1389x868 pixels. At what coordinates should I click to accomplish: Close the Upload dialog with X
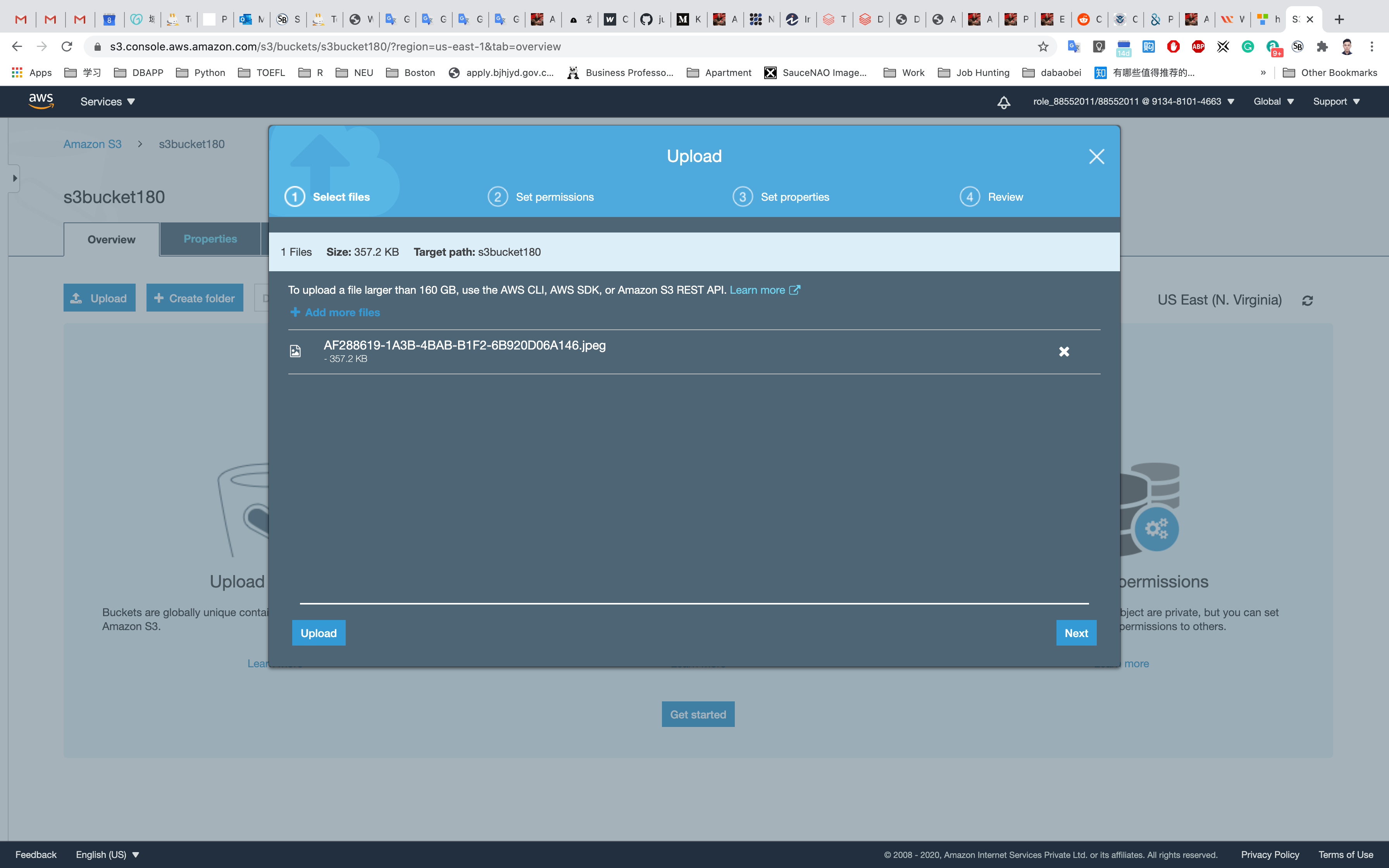[1096, 157]
